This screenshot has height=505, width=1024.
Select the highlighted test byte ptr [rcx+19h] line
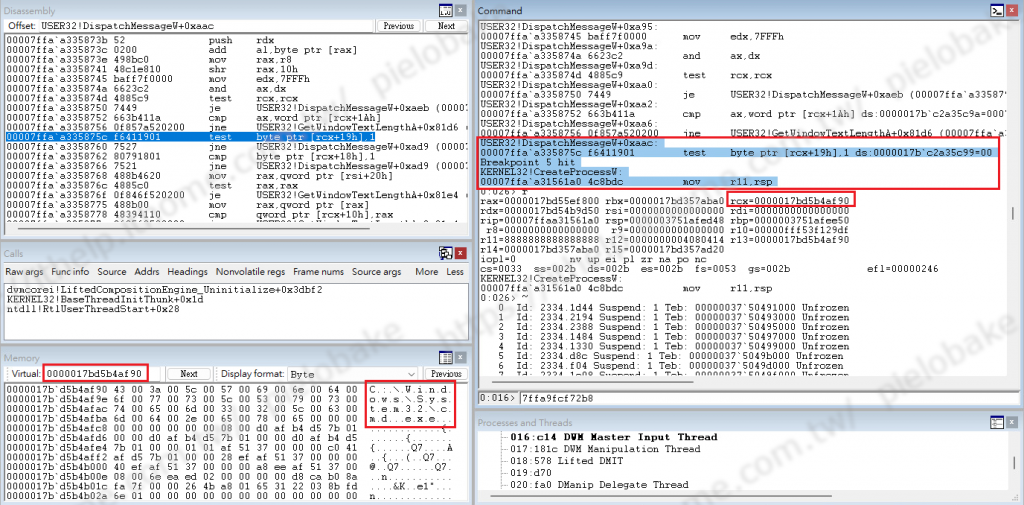click(236, 138)
